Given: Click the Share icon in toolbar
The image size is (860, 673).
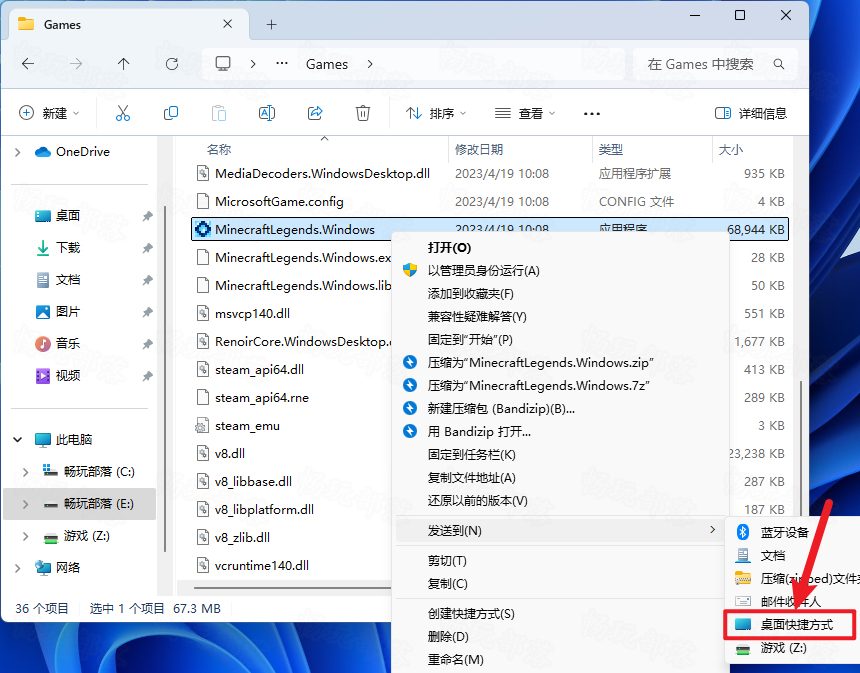Looking at the screenshot, I should point(315,113).
